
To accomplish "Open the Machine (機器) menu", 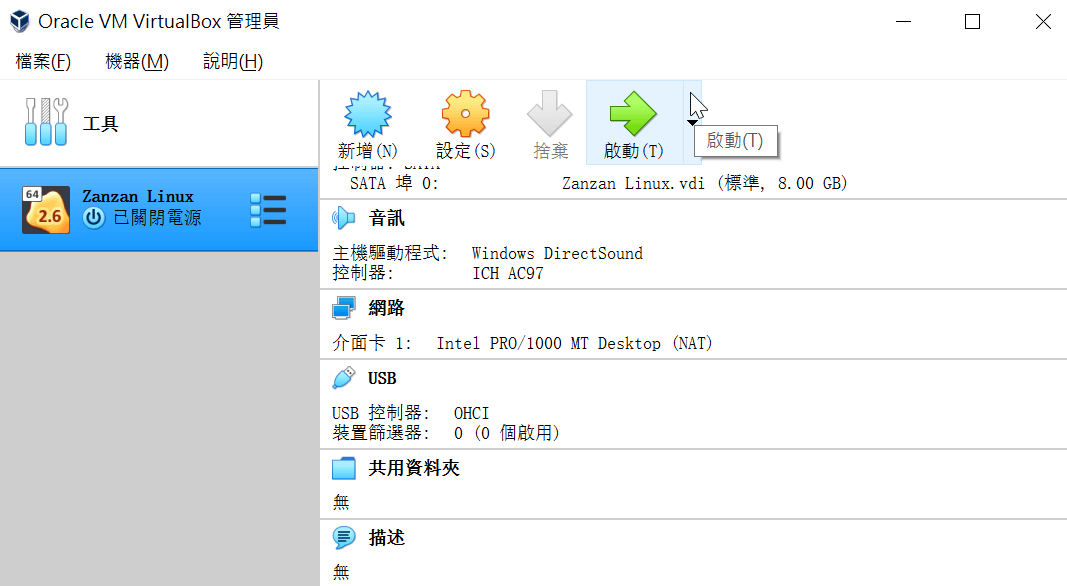I will (137, 61).
